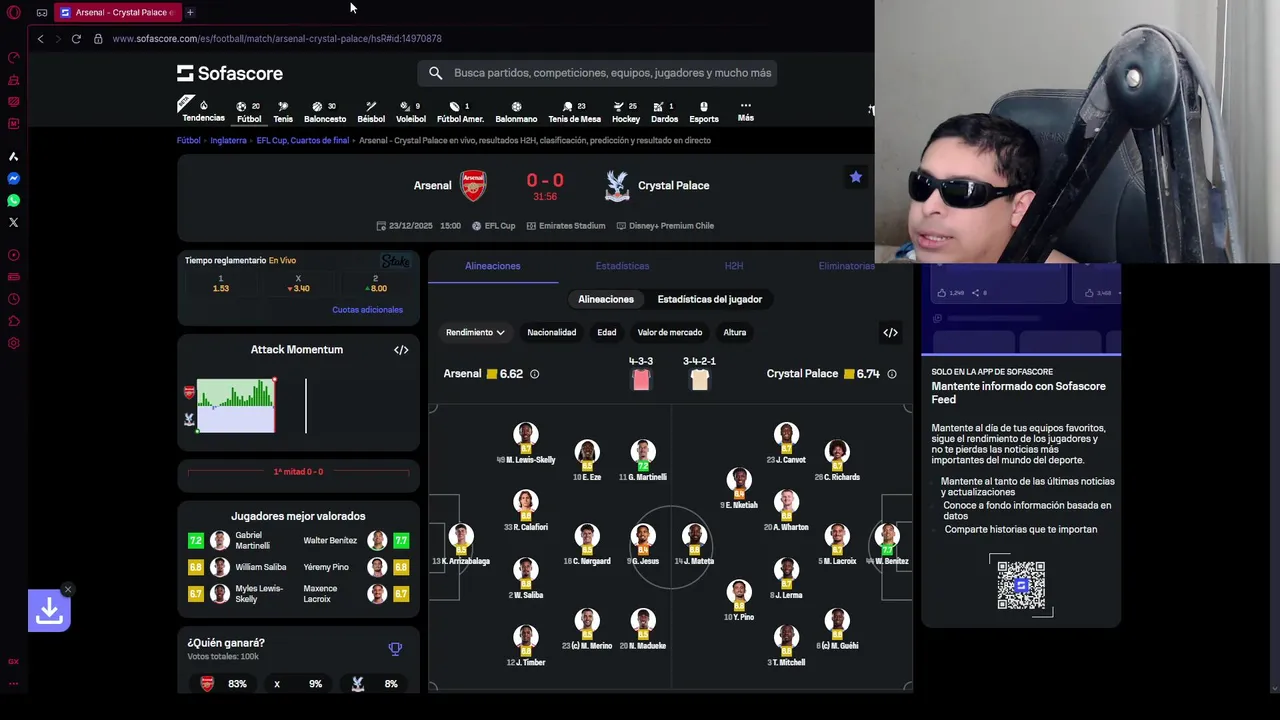The height and width of the screenshot is (720, 1280).
Task: Open Aria AI in the Opera sidebar
Action: click(x=14, y=157)
